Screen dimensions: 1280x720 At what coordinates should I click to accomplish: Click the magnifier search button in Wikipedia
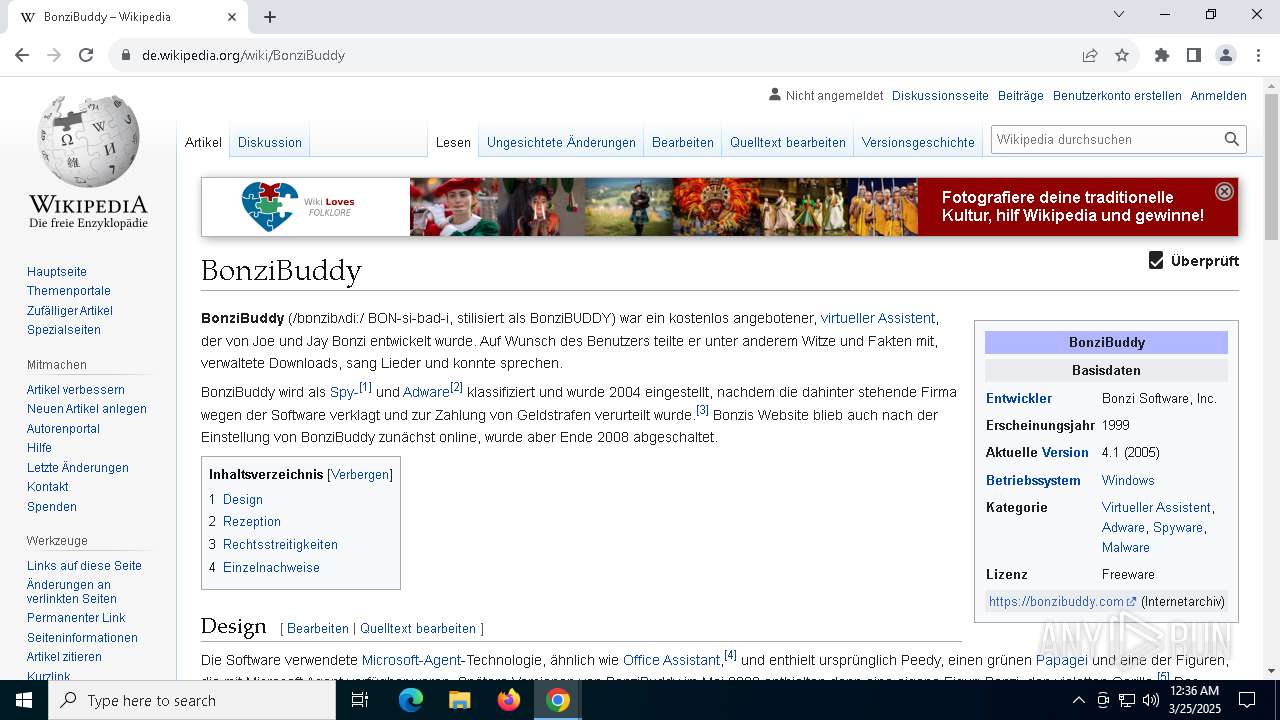(1232, 139)
